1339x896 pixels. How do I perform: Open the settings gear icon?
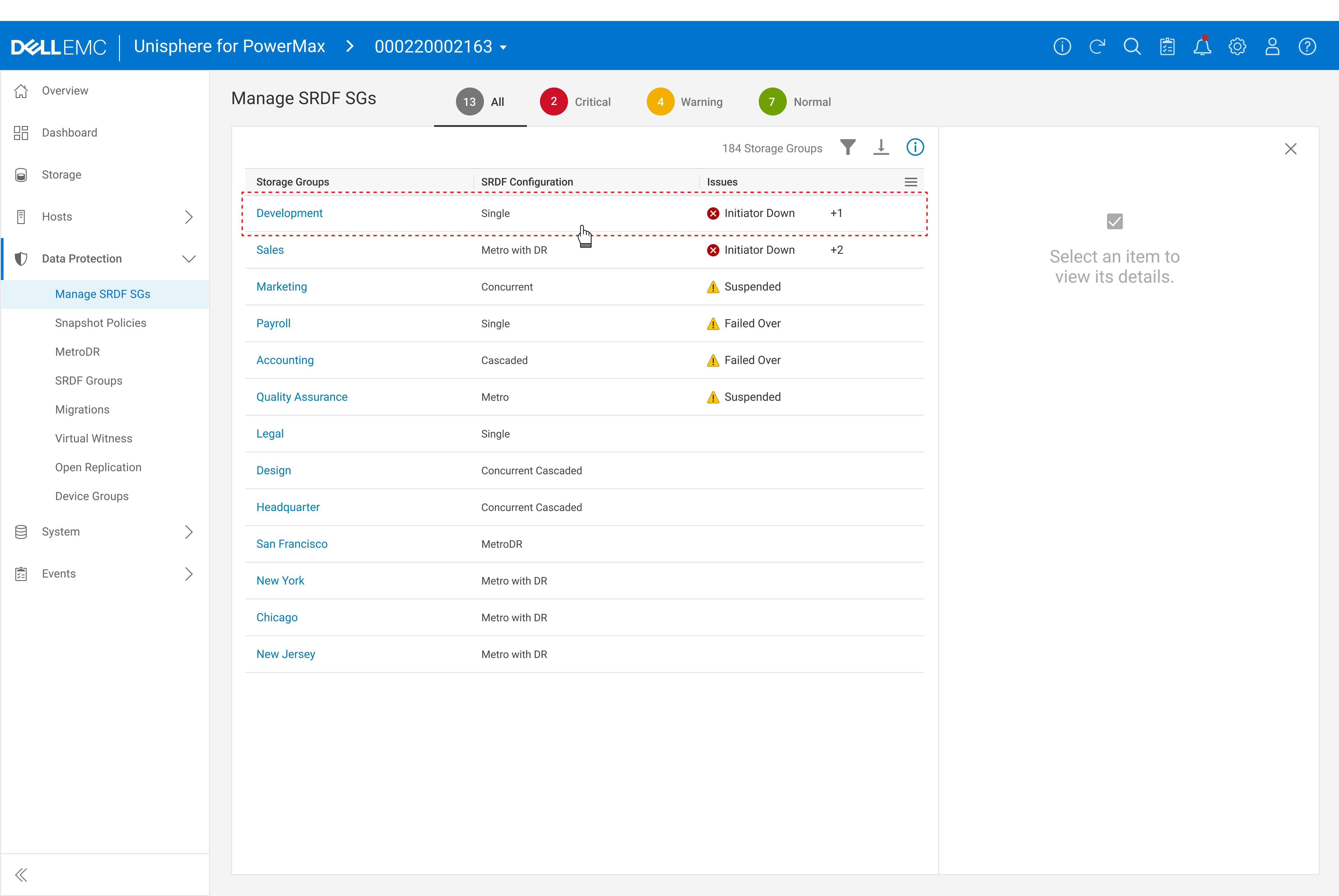1237,46
